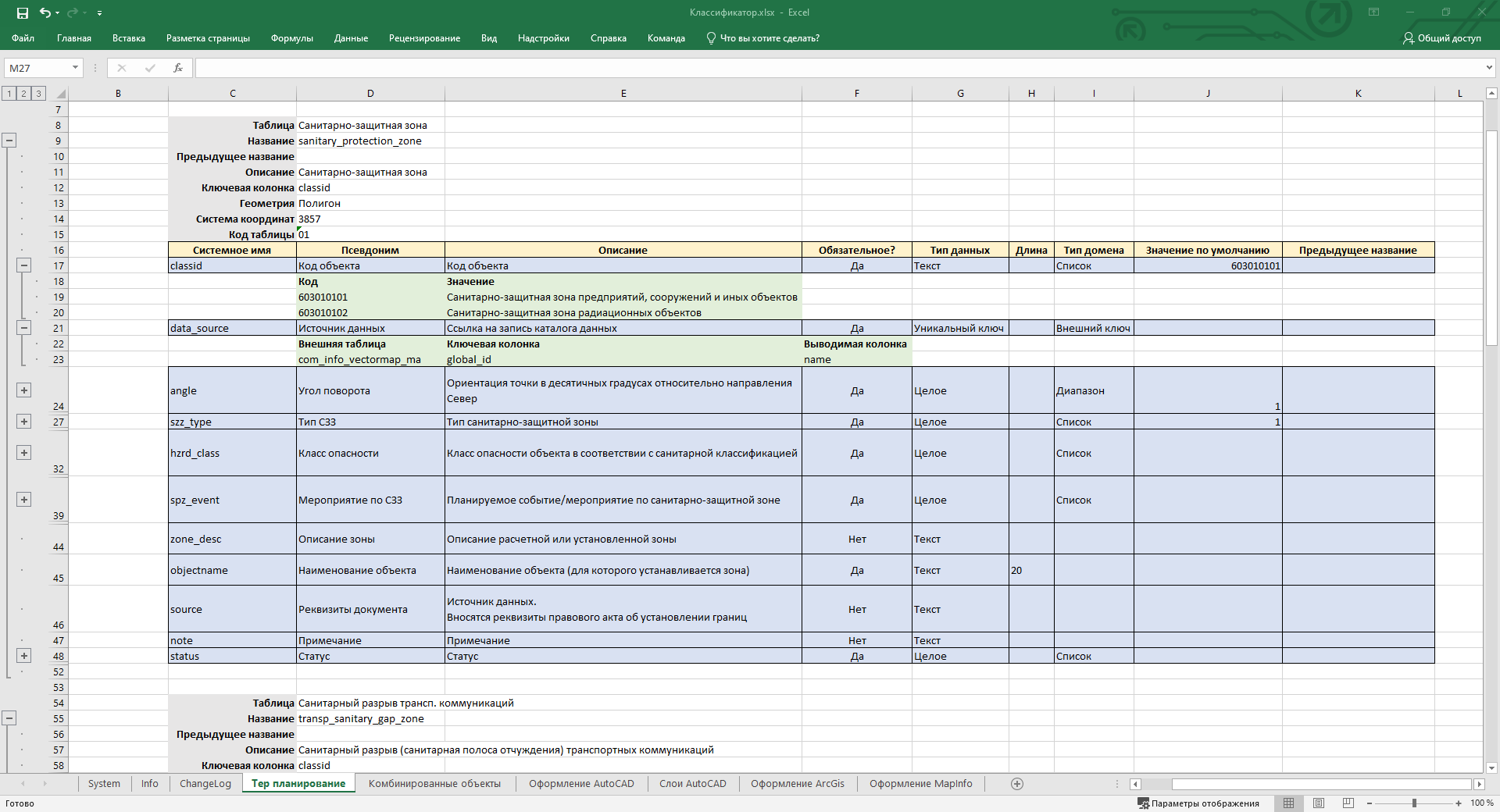The image size is (1500, 812).
Task: Add a new sheet with the plus icon
Action: click(1017, 784)
